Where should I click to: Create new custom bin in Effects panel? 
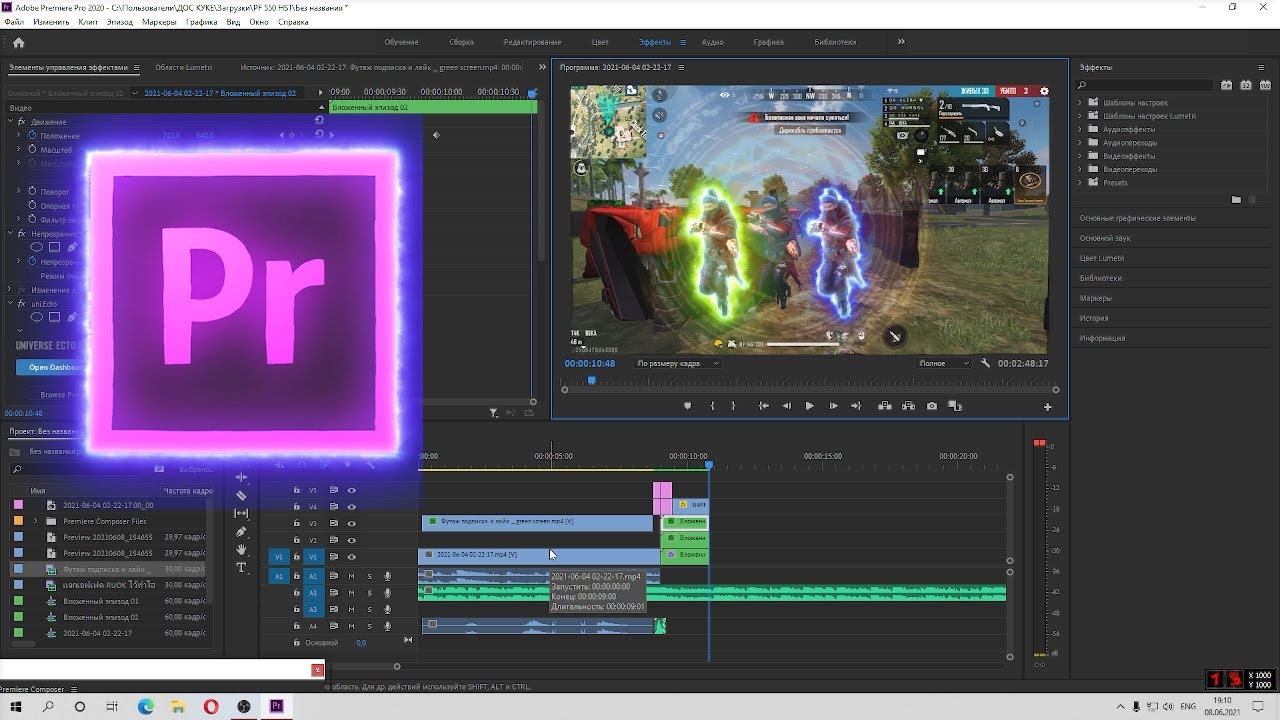point(1236,199)
